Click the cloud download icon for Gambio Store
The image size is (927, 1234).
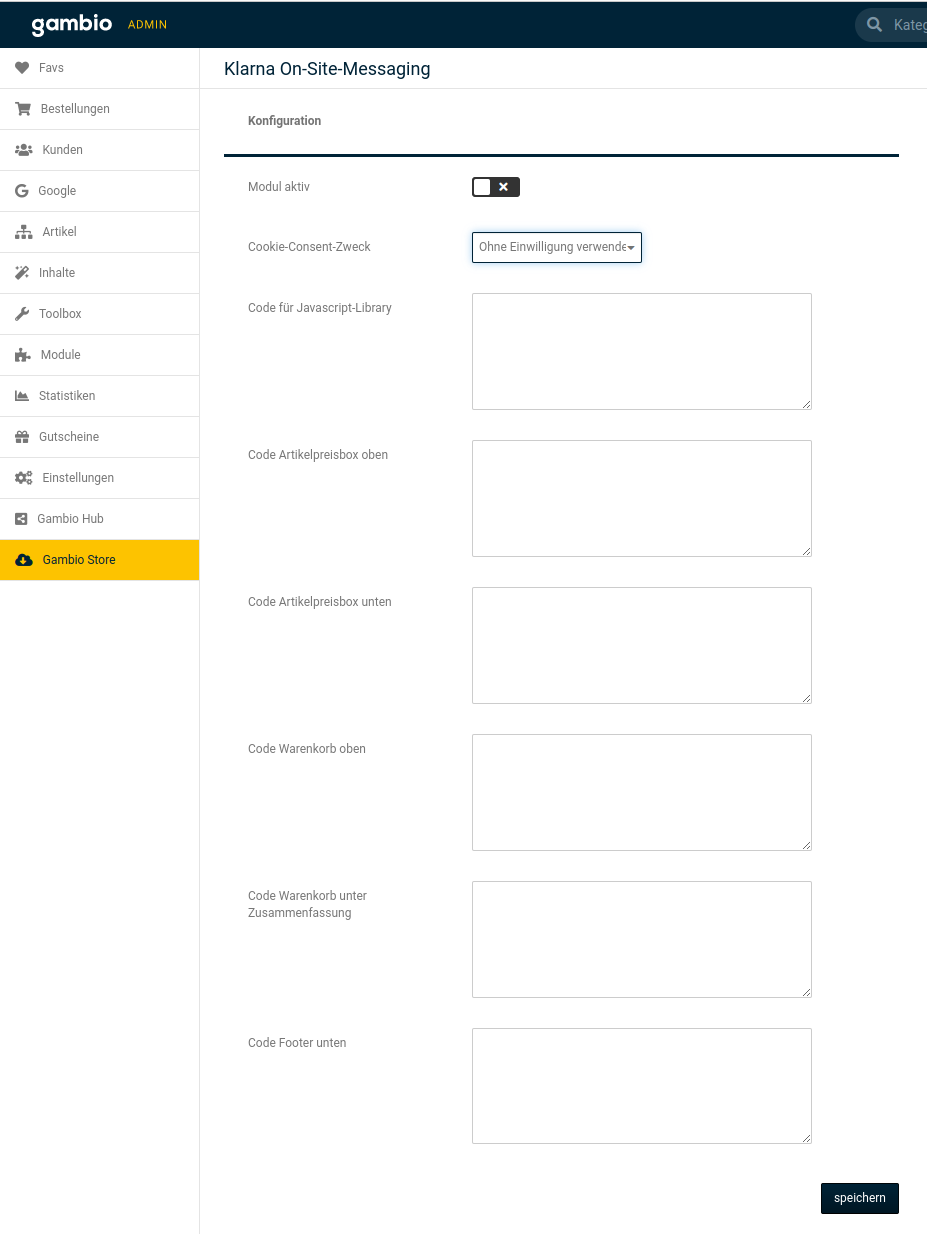coord(23,560)
